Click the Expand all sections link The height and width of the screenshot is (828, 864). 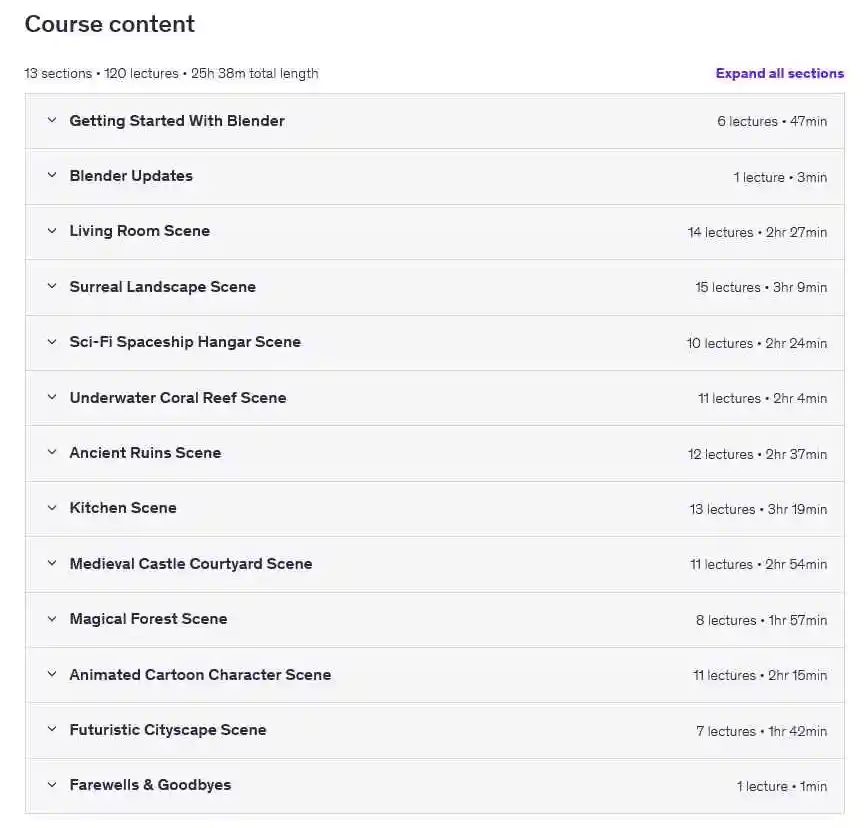tap(780, 73)
